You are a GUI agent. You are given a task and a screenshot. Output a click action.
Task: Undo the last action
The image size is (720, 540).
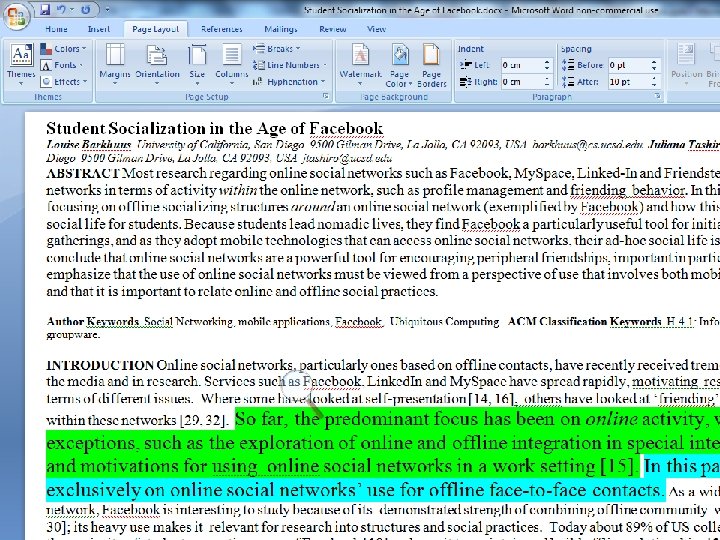pos(61,9)
